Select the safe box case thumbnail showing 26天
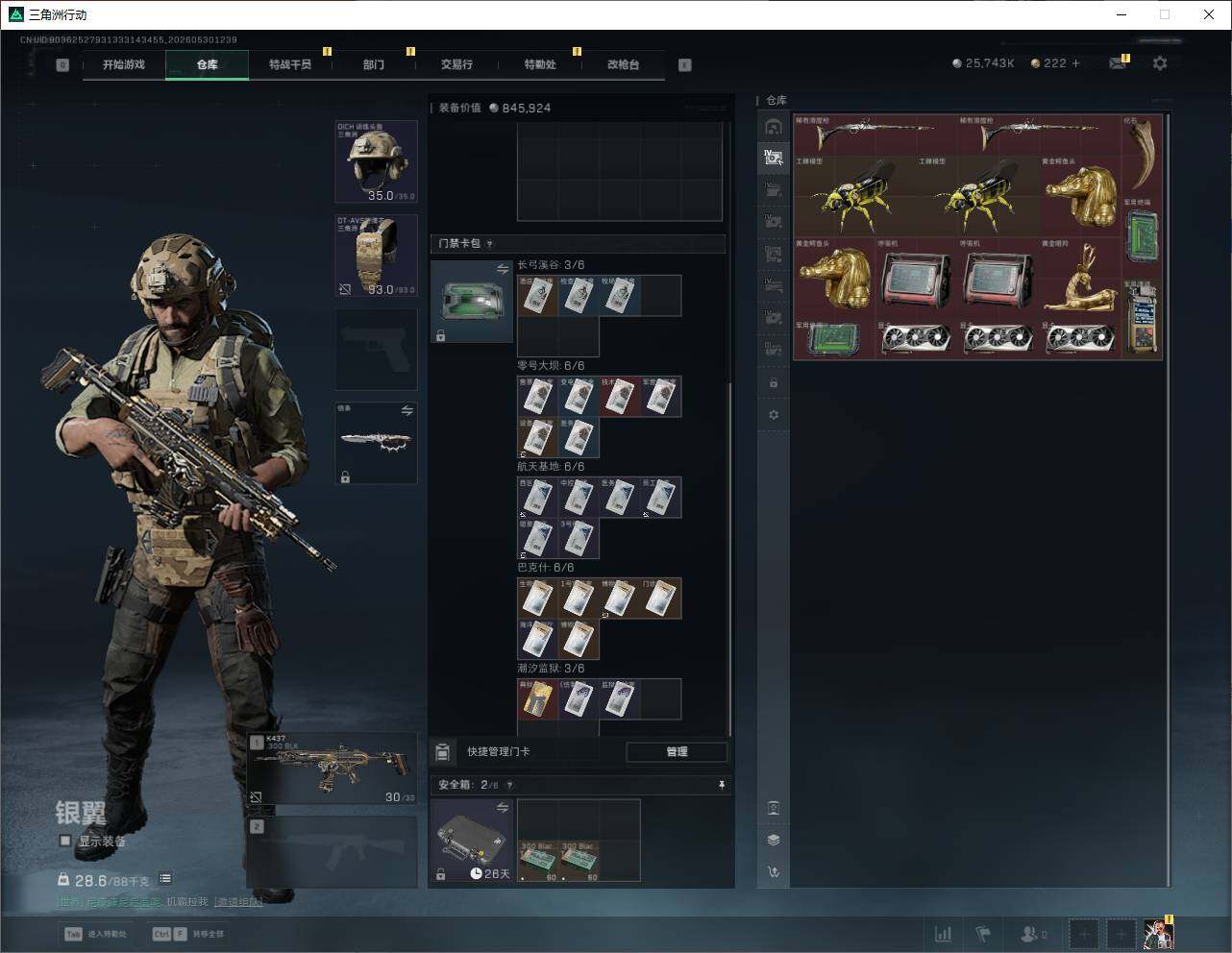The width and height of the screenshot is (1232, 953). tap(471, 841)
